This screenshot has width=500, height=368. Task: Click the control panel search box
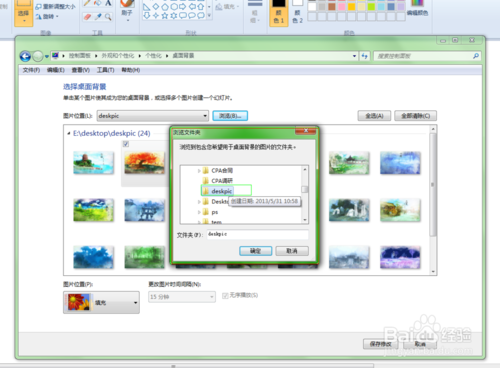427,56
